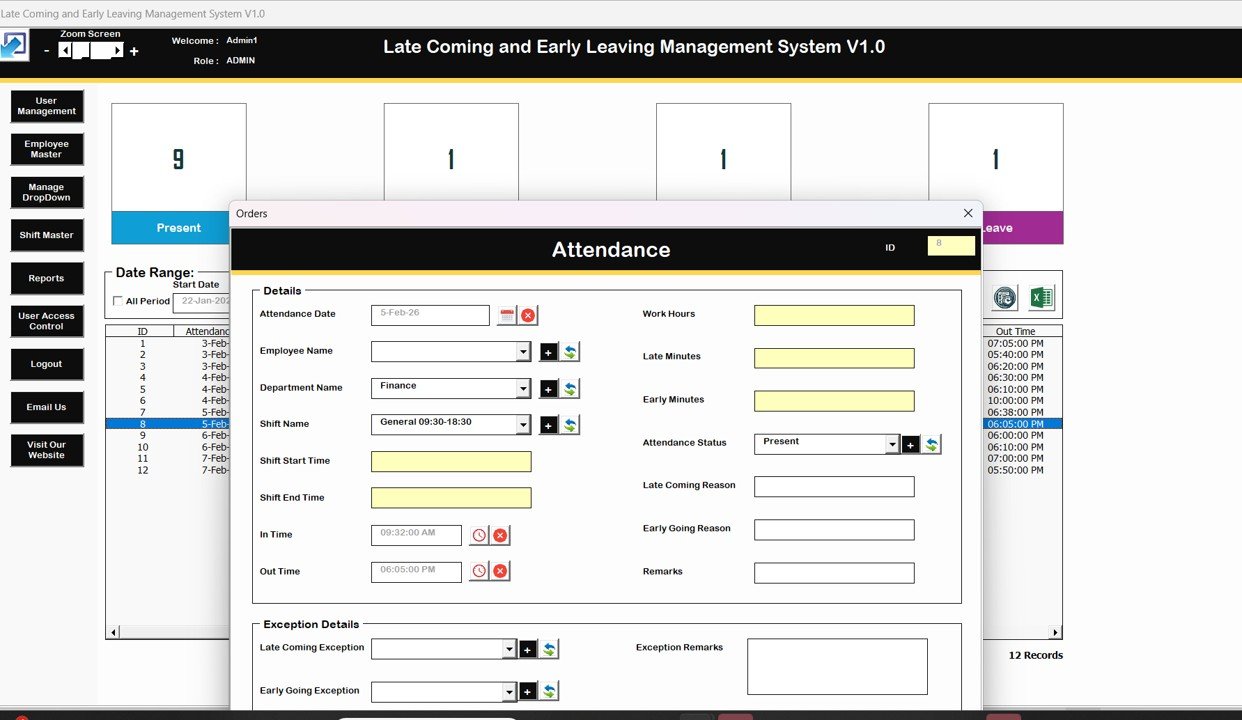Click the Late Coming Reason field
Viewport: 1242px width, 720px height.
[x=834, y=487]
